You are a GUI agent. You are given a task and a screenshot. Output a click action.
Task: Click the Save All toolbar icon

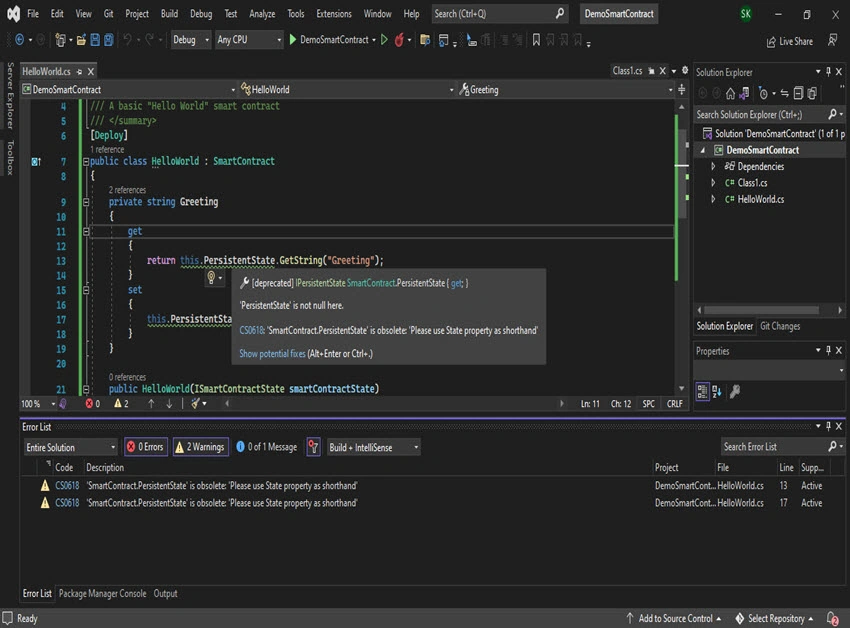[x=108, y=40]
